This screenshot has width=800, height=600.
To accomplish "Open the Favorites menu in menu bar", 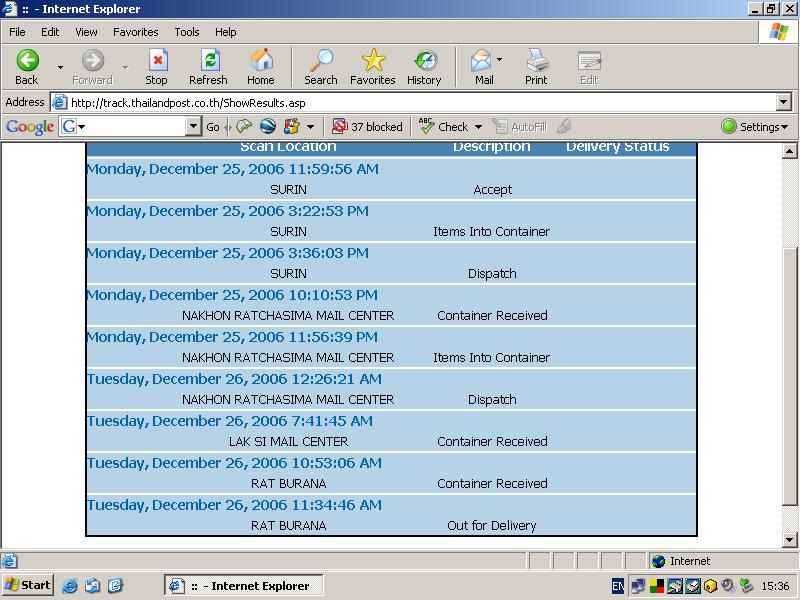I will click(135, 32).
